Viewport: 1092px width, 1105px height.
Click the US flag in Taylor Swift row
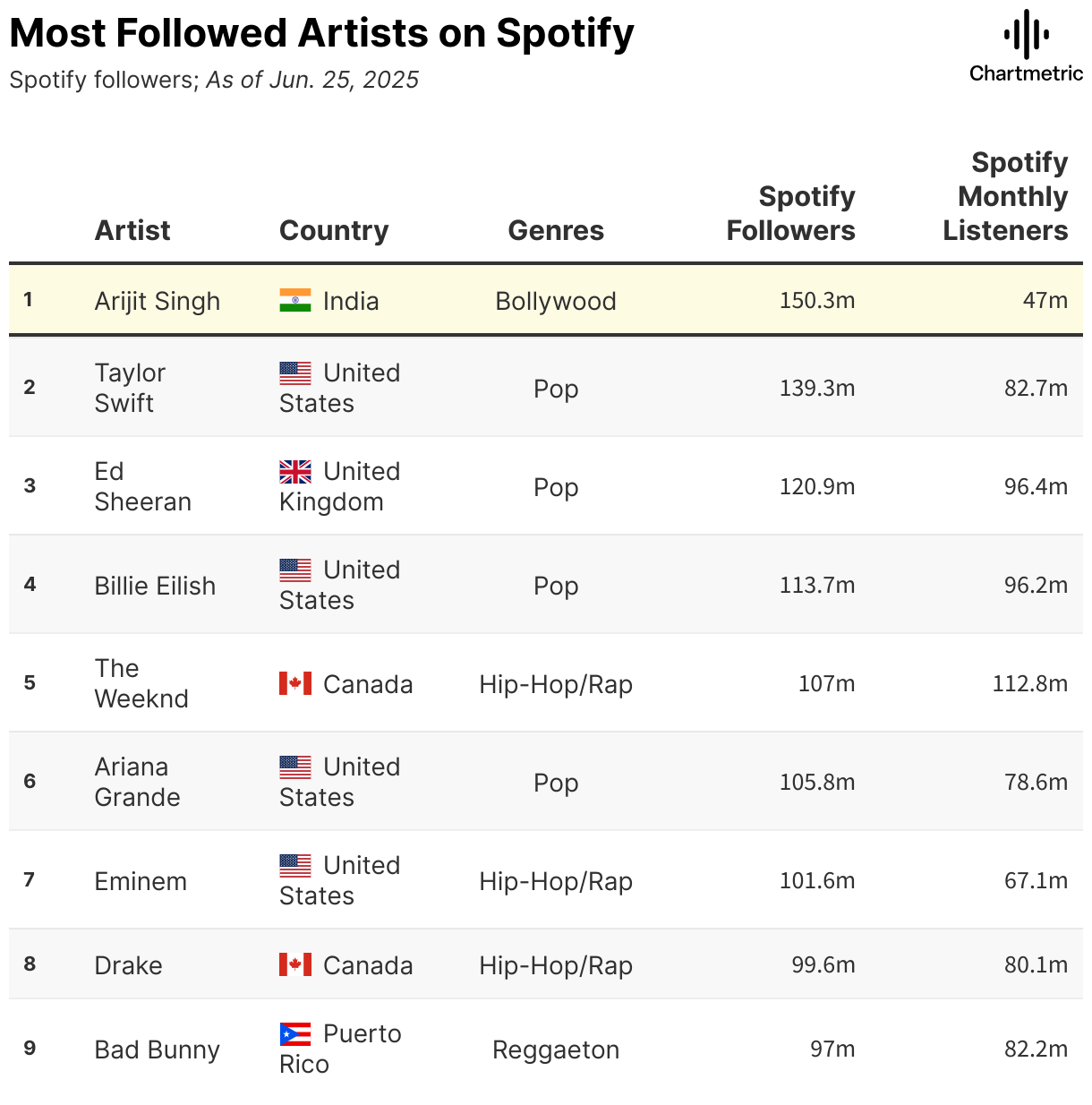tap(295, 373)
